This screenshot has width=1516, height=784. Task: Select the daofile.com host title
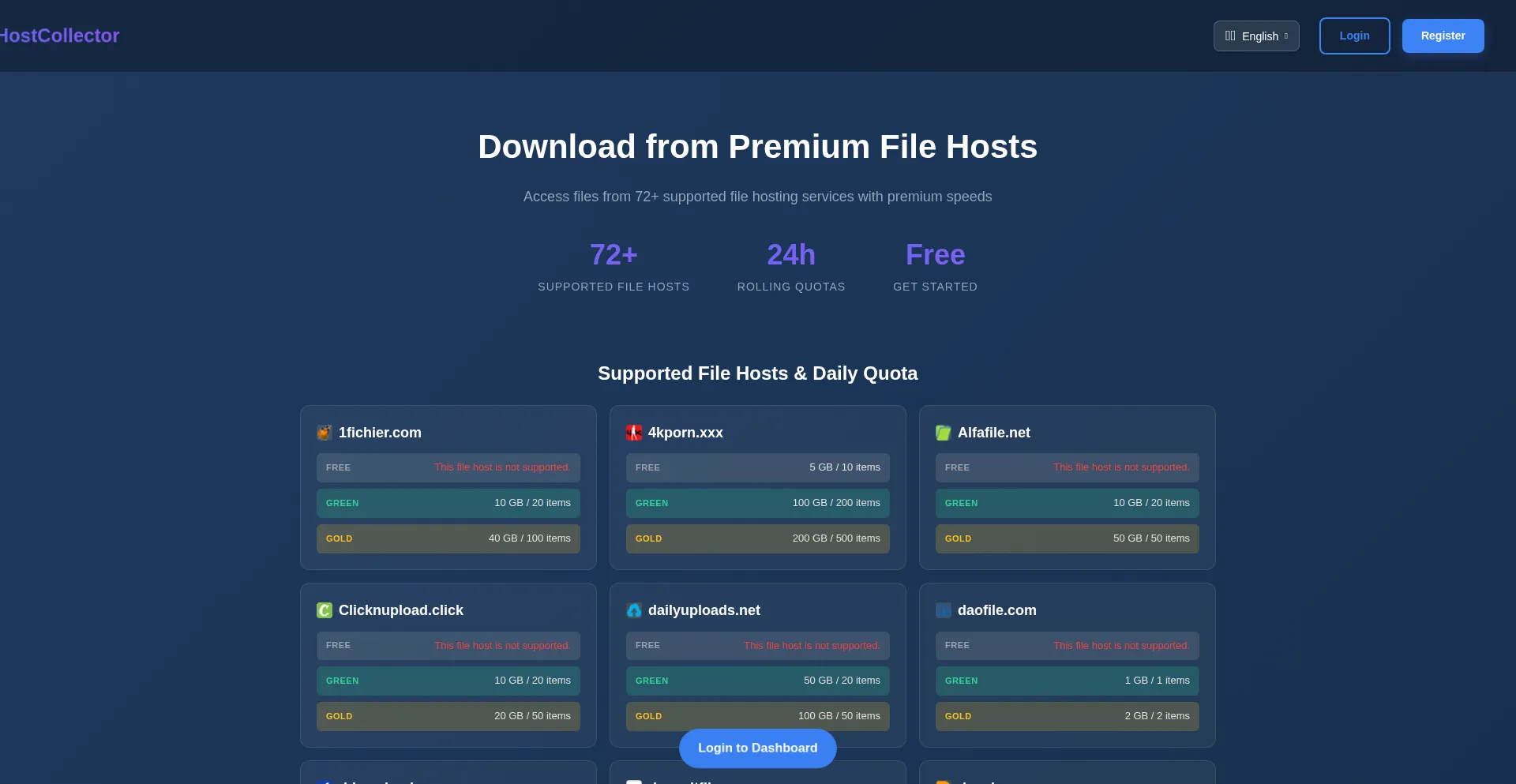[996, 610]
